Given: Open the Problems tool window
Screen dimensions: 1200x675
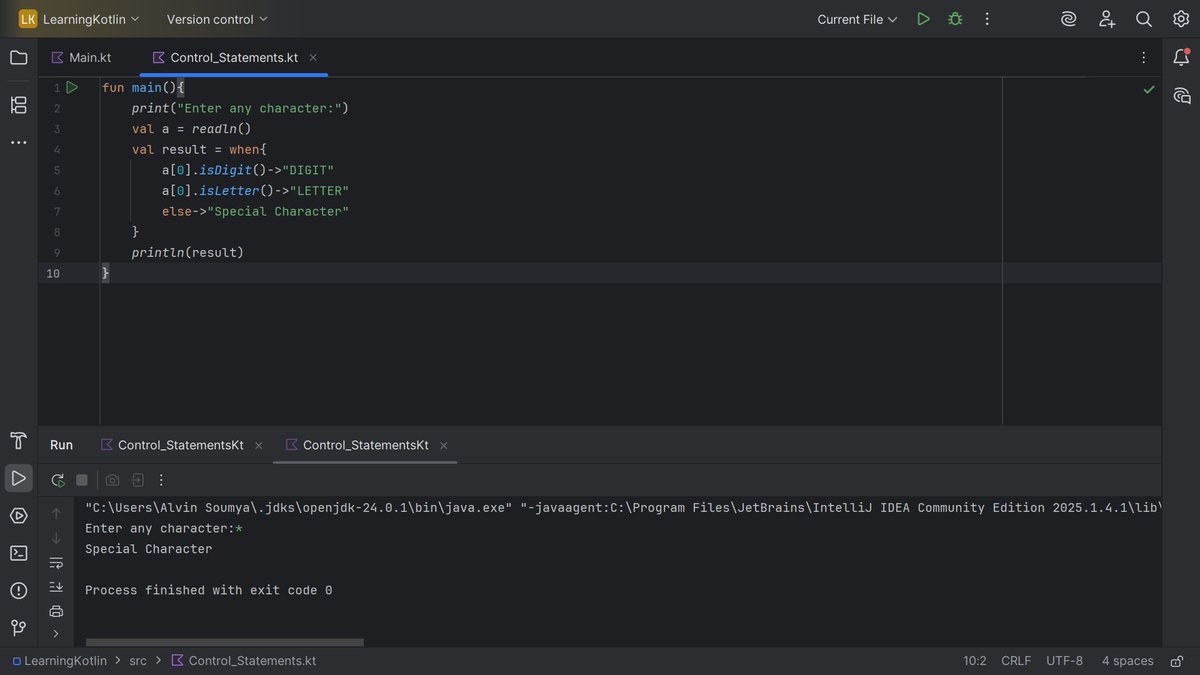Looking at the screenshot, I should pyautogui.click(x=18, y=591).
